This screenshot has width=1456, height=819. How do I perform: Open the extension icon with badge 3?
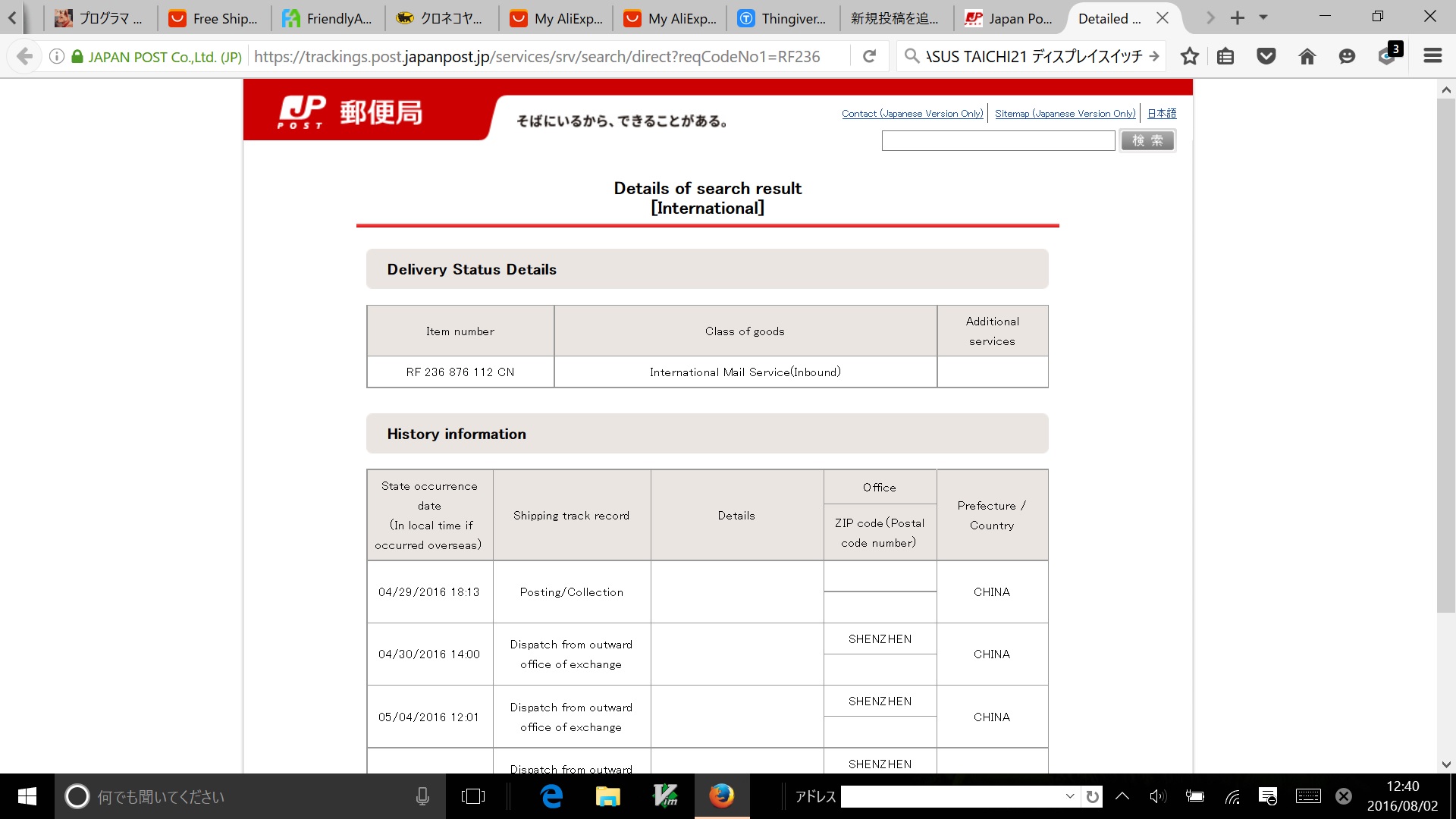[x=1389, y=55]
